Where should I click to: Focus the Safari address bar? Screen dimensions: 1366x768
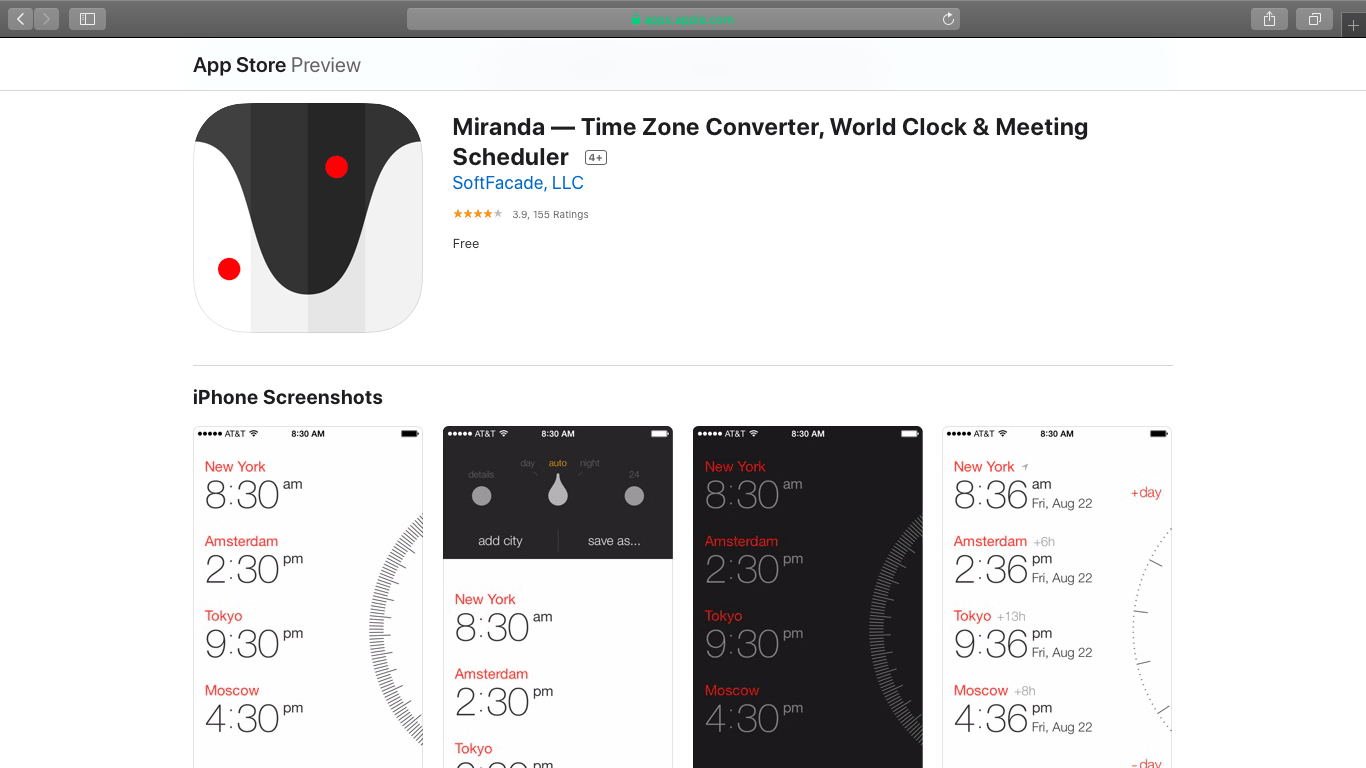coord(683,19)
